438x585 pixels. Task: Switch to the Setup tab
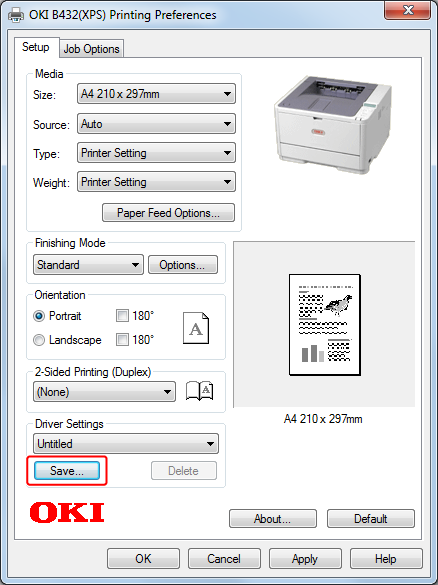[36, 47]
